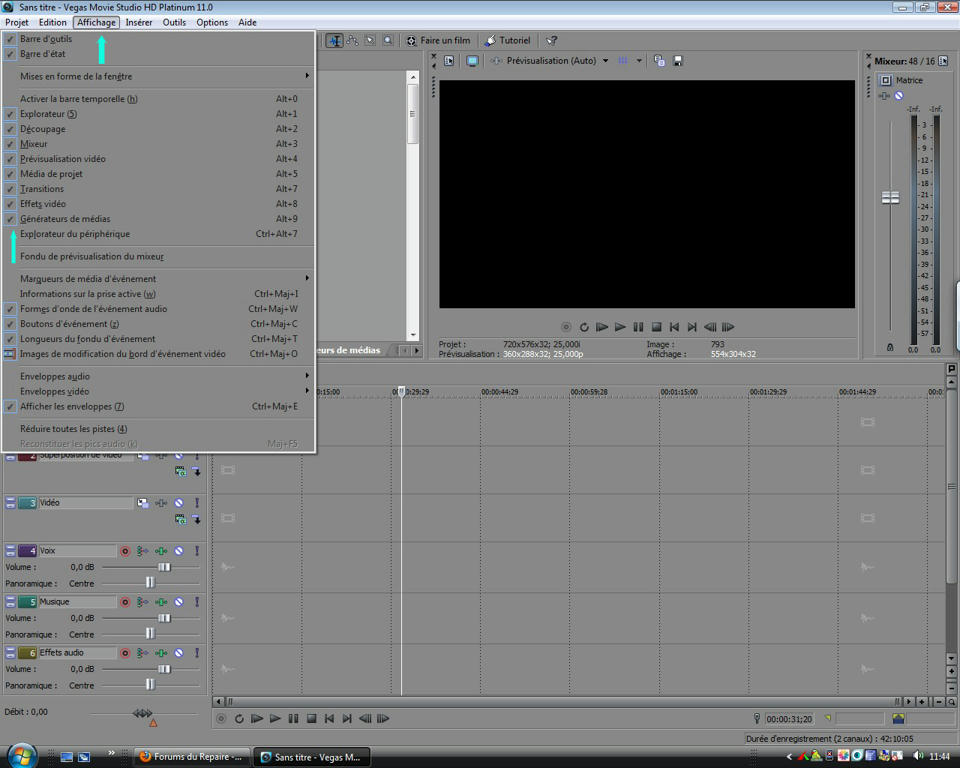Toggle Mixeur window menu item
This screenshot has height=768, width=960.
(159, 144)
